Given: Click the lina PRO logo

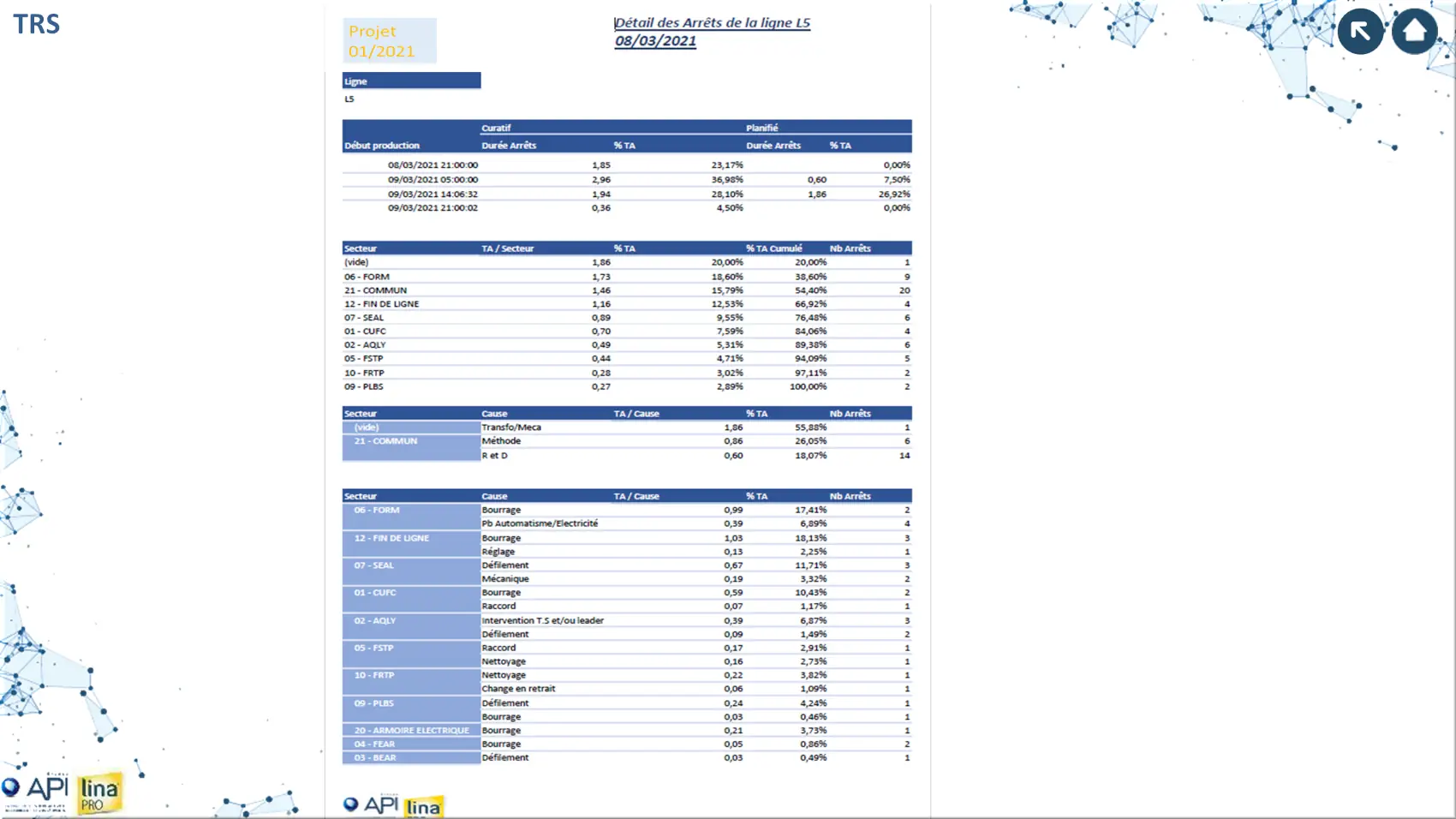Looking at the screenshot, I should tap(99, 793).
